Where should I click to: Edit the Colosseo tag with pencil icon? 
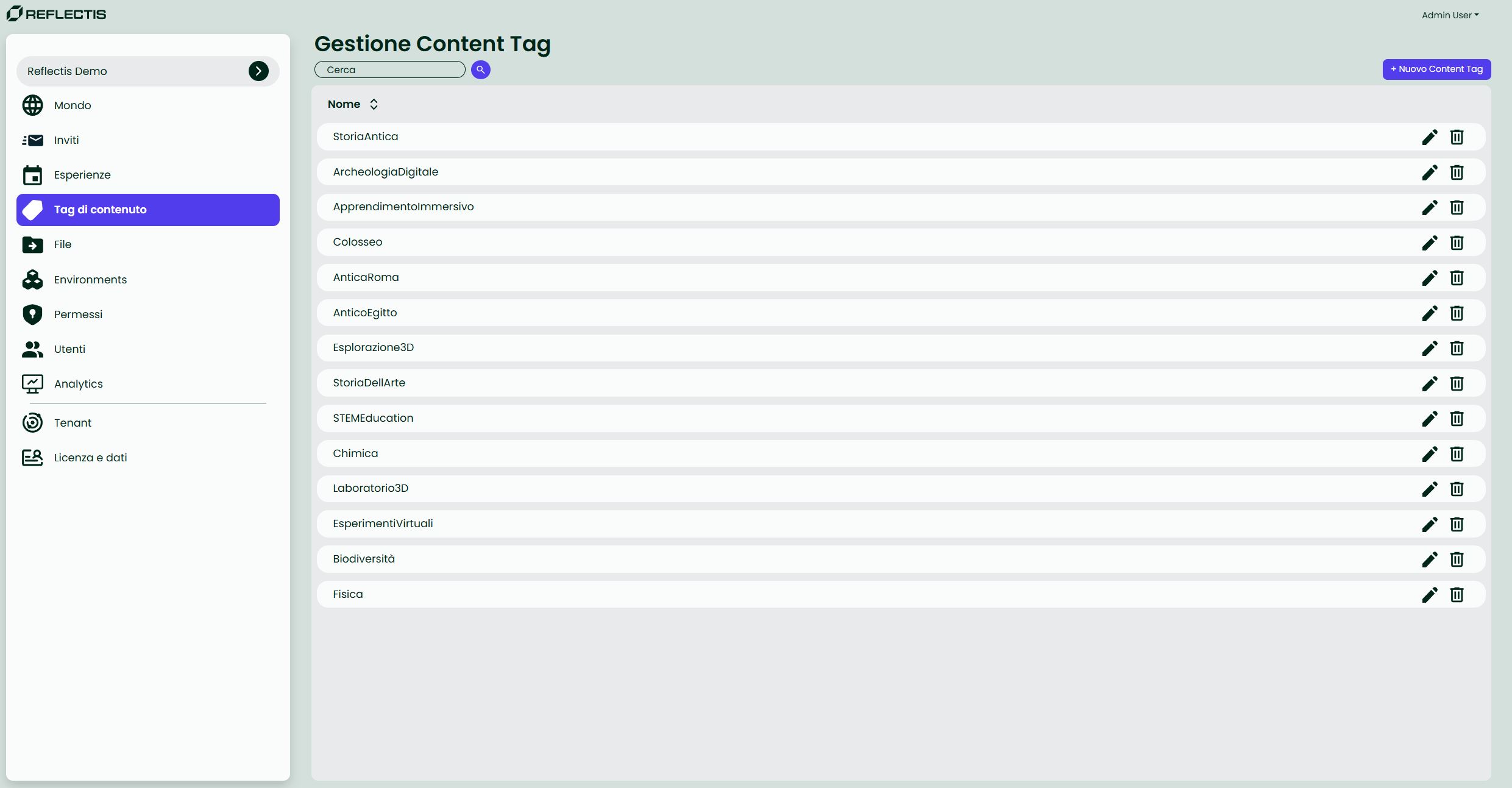click(x=1430, y=243)
